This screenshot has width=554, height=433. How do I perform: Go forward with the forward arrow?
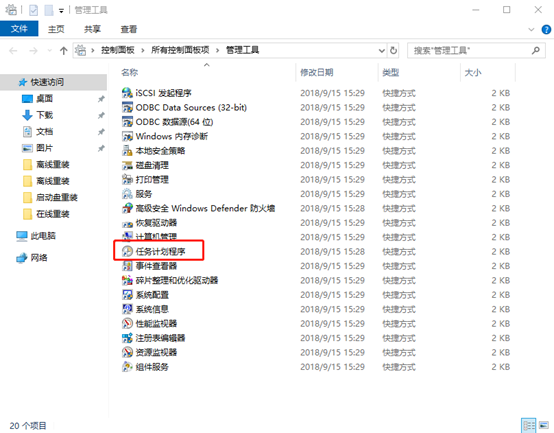pyautogui.click(x=33, y=51)
